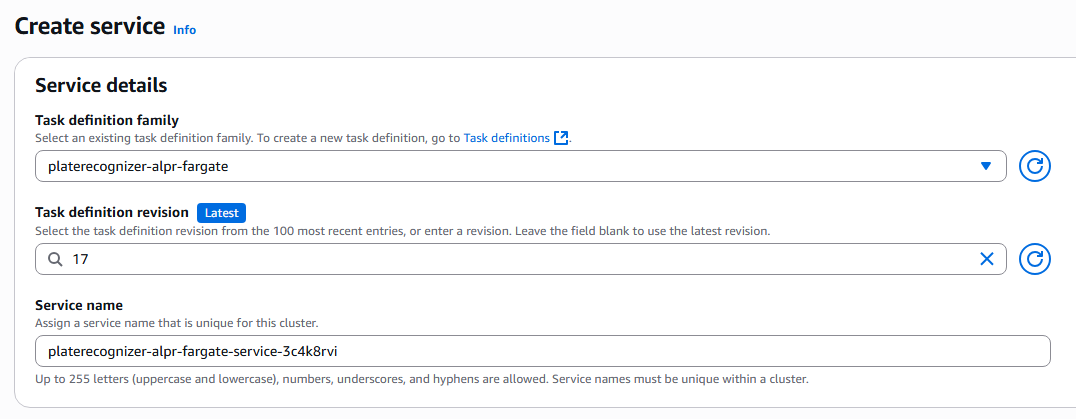The height and width of the screenshot is (419, 1076).
Task: Open the Info link beside Create service
Action: pyautogui.click(x=184, y=30)
